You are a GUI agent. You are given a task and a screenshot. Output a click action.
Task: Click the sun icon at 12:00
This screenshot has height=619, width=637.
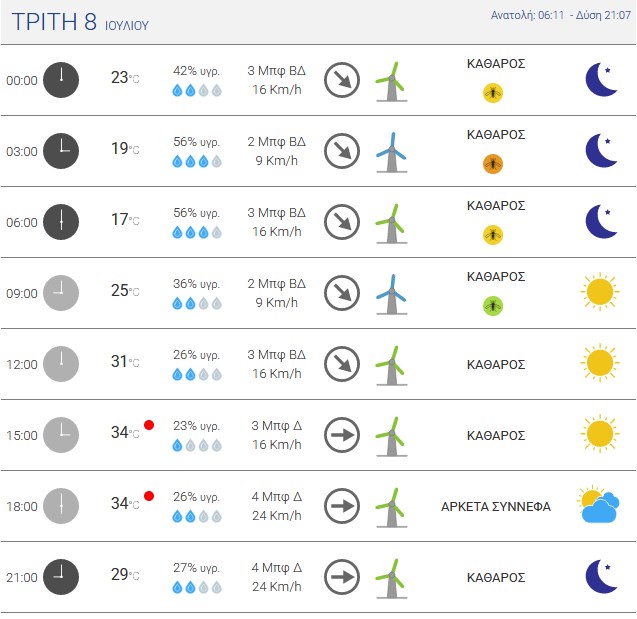tap(598, 364)
